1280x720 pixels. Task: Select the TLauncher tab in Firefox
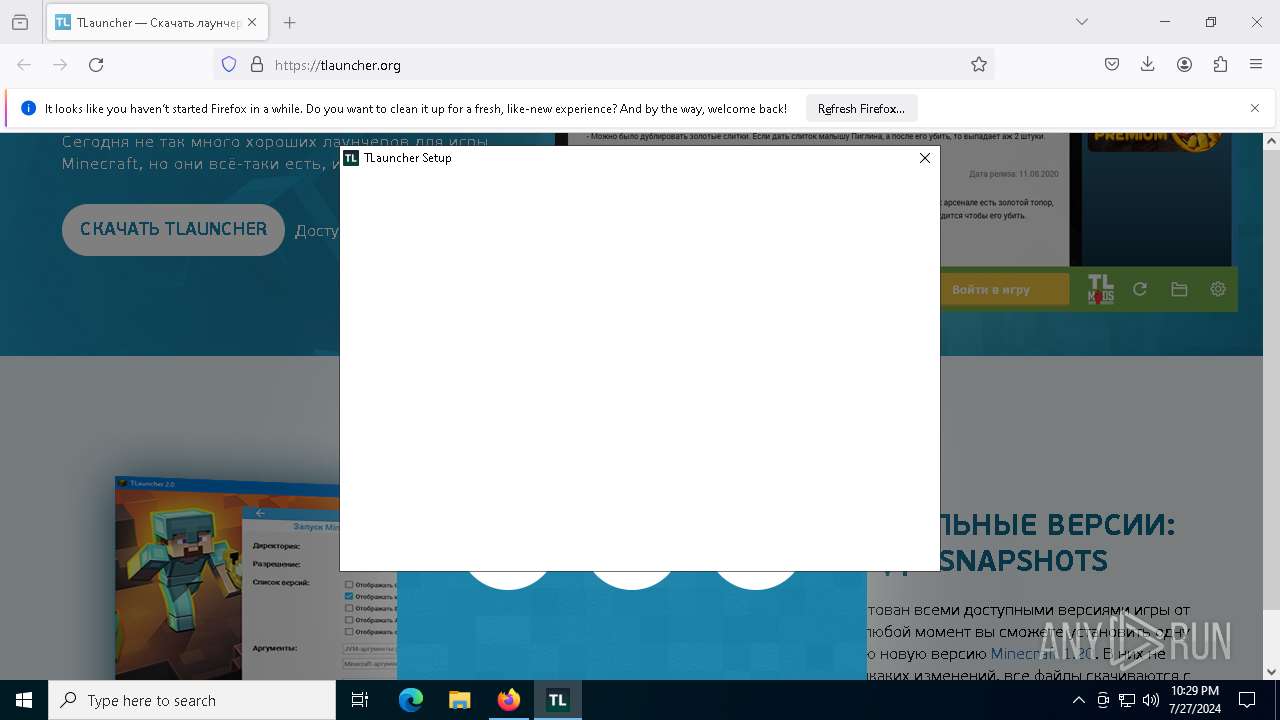tap(157, 22)
